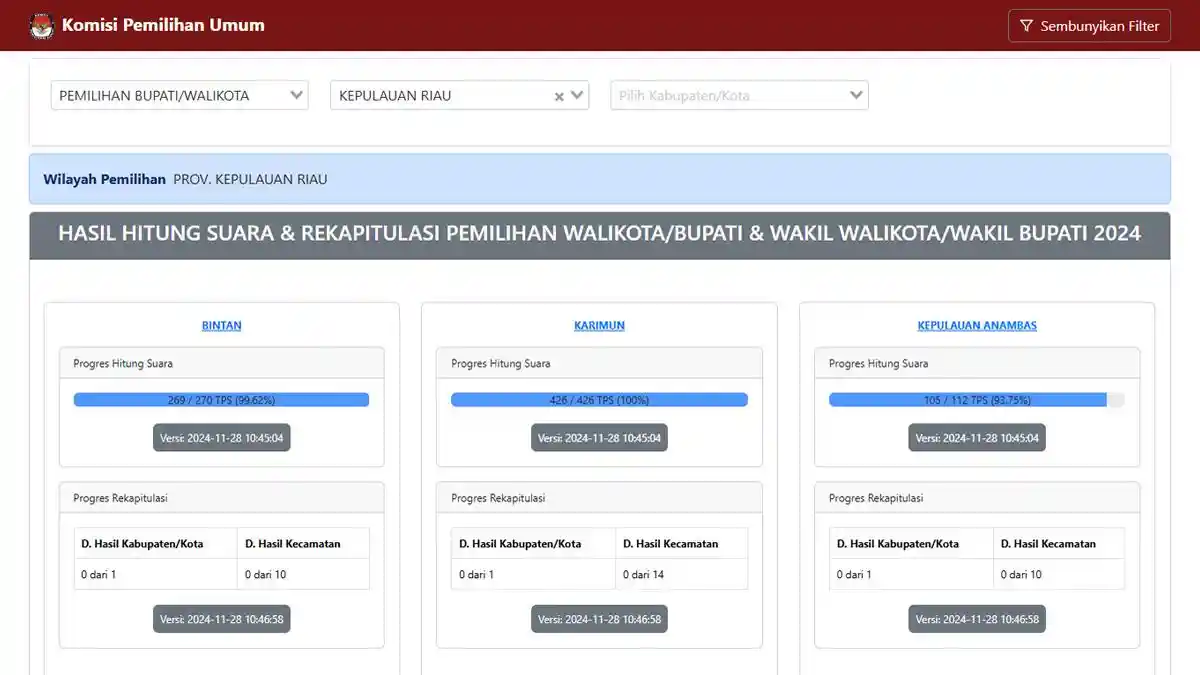Click the 'Hasil Hitung Suara & Rekapitulasi' banner title
Viewport: 1200px width, 675px height.
click(x=599, y=234)
